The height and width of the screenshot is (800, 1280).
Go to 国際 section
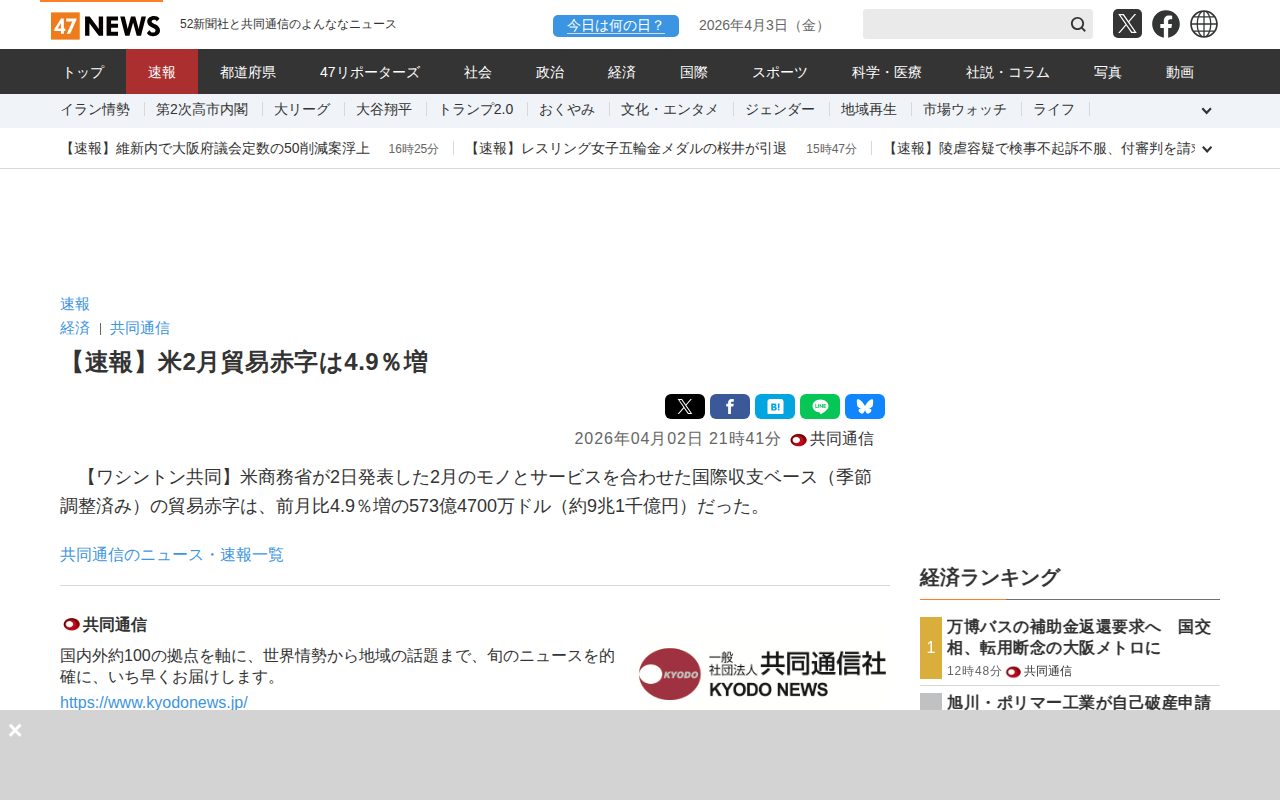(694, 72)
